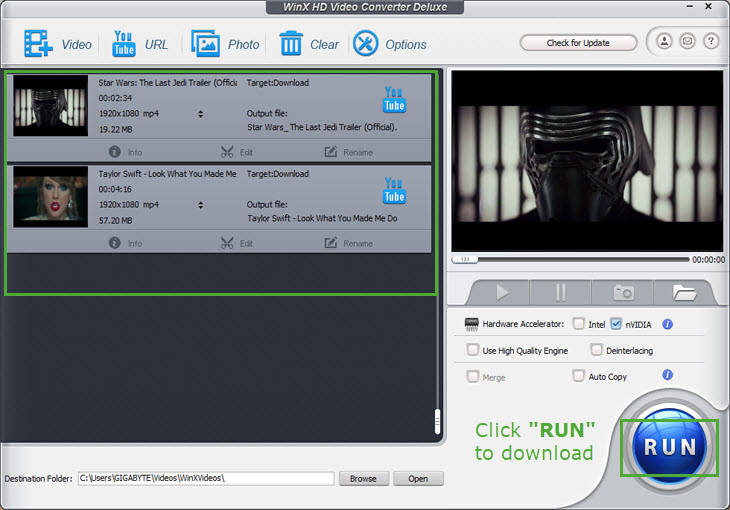
Task: Click the "19.22 MB" file size
Action: [x=115, y=129]
